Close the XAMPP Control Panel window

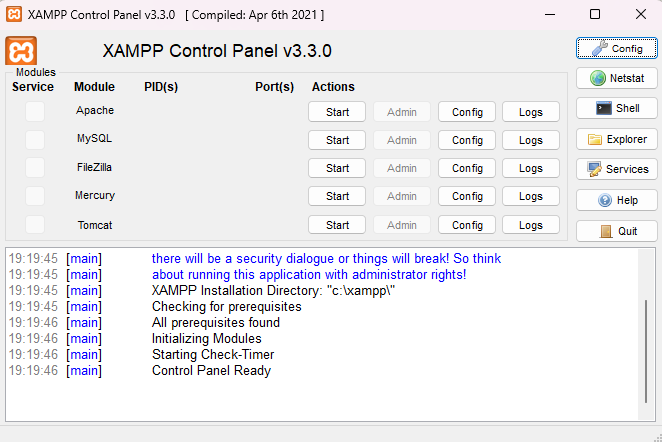(640, 14)
